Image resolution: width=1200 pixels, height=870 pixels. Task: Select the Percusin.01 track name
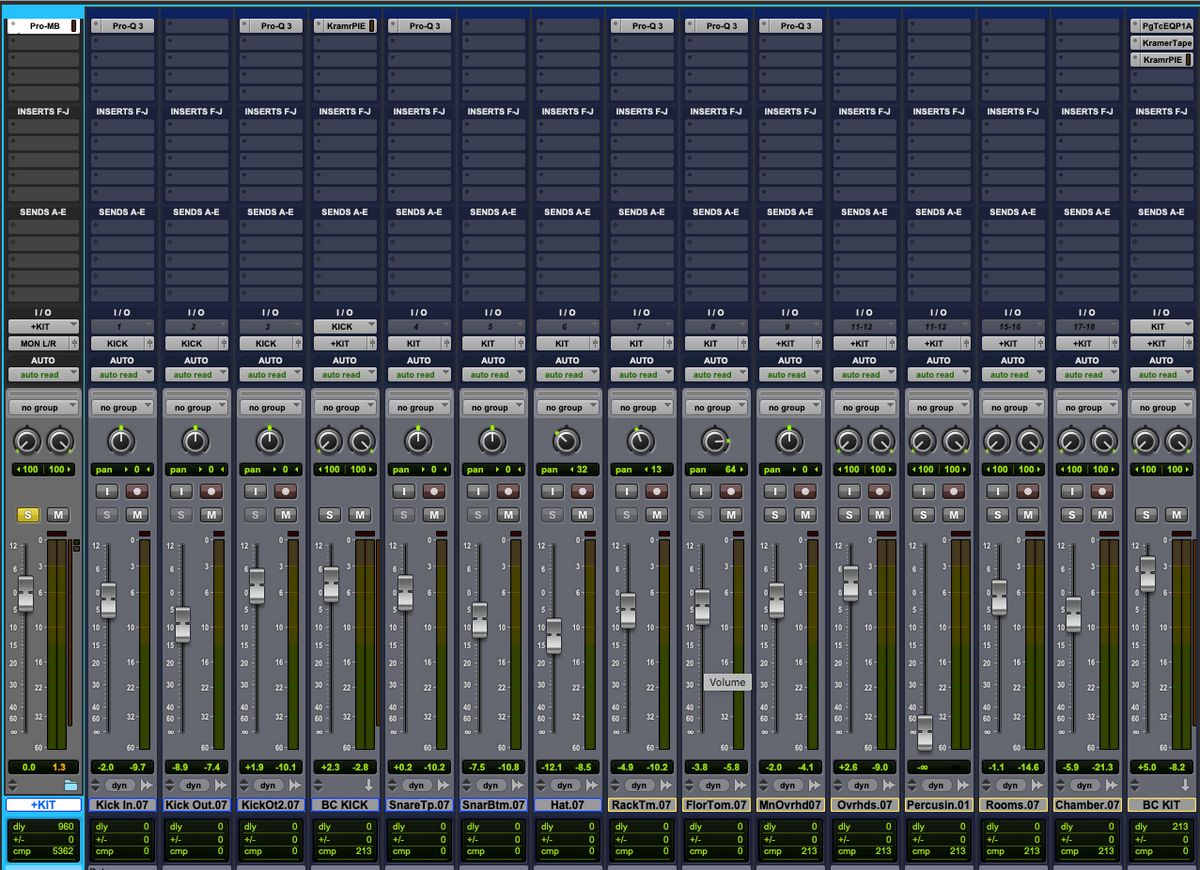click(938, 805)
